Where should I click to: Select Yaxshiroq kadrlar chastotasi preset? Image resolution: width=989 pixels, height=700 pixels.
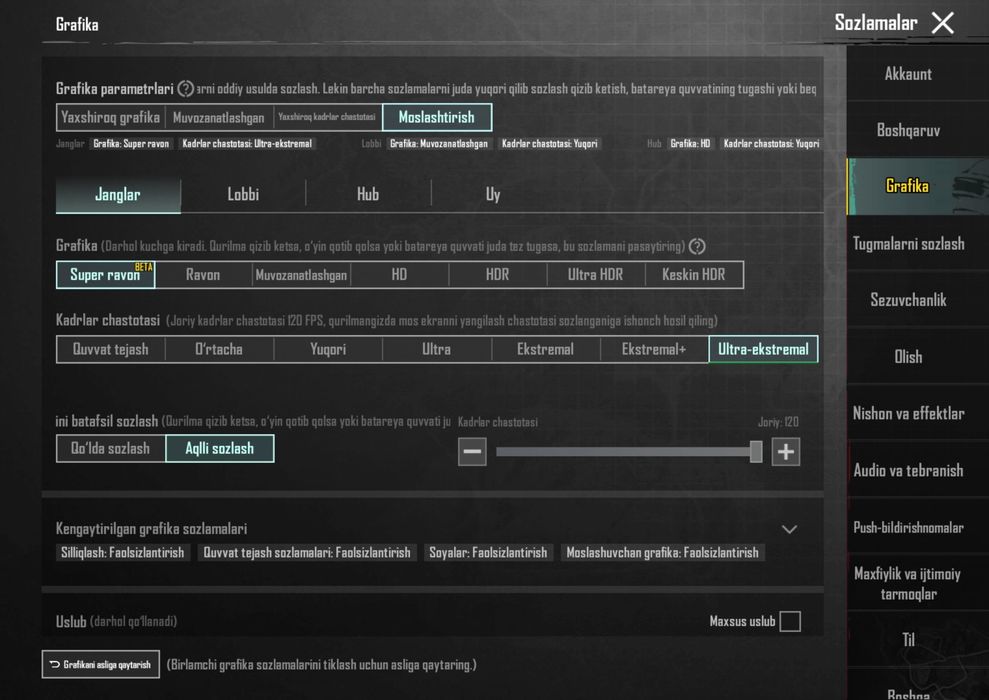coord(327,117)
